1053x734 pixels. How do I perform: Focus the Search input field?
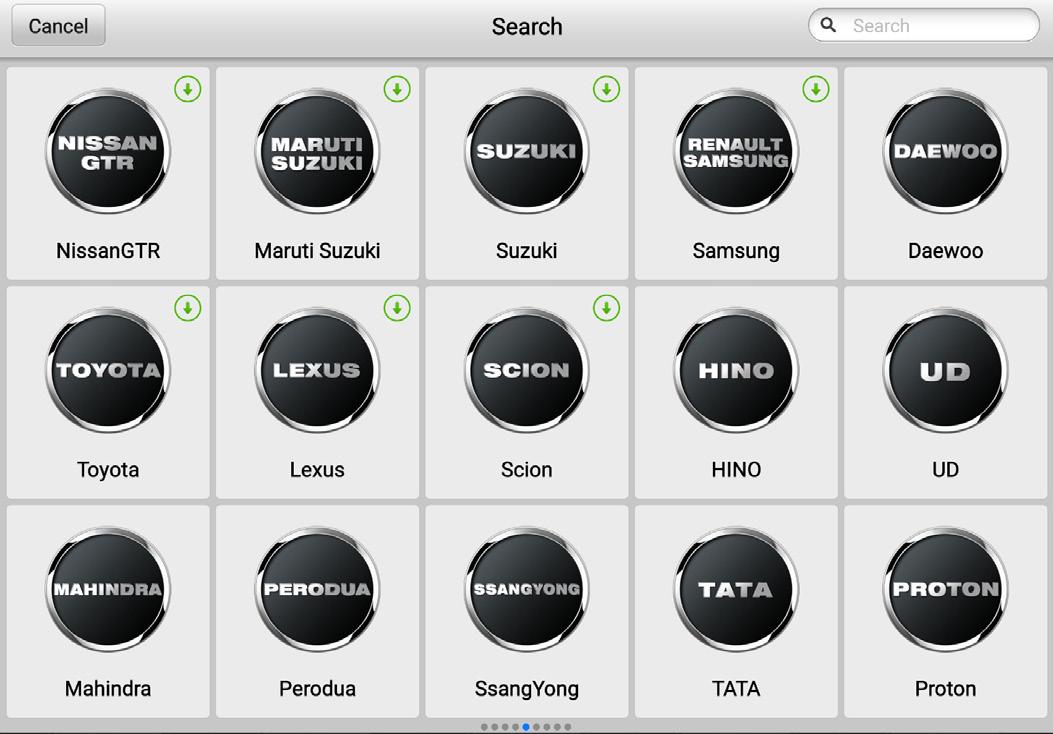click(x=923, y=26)
